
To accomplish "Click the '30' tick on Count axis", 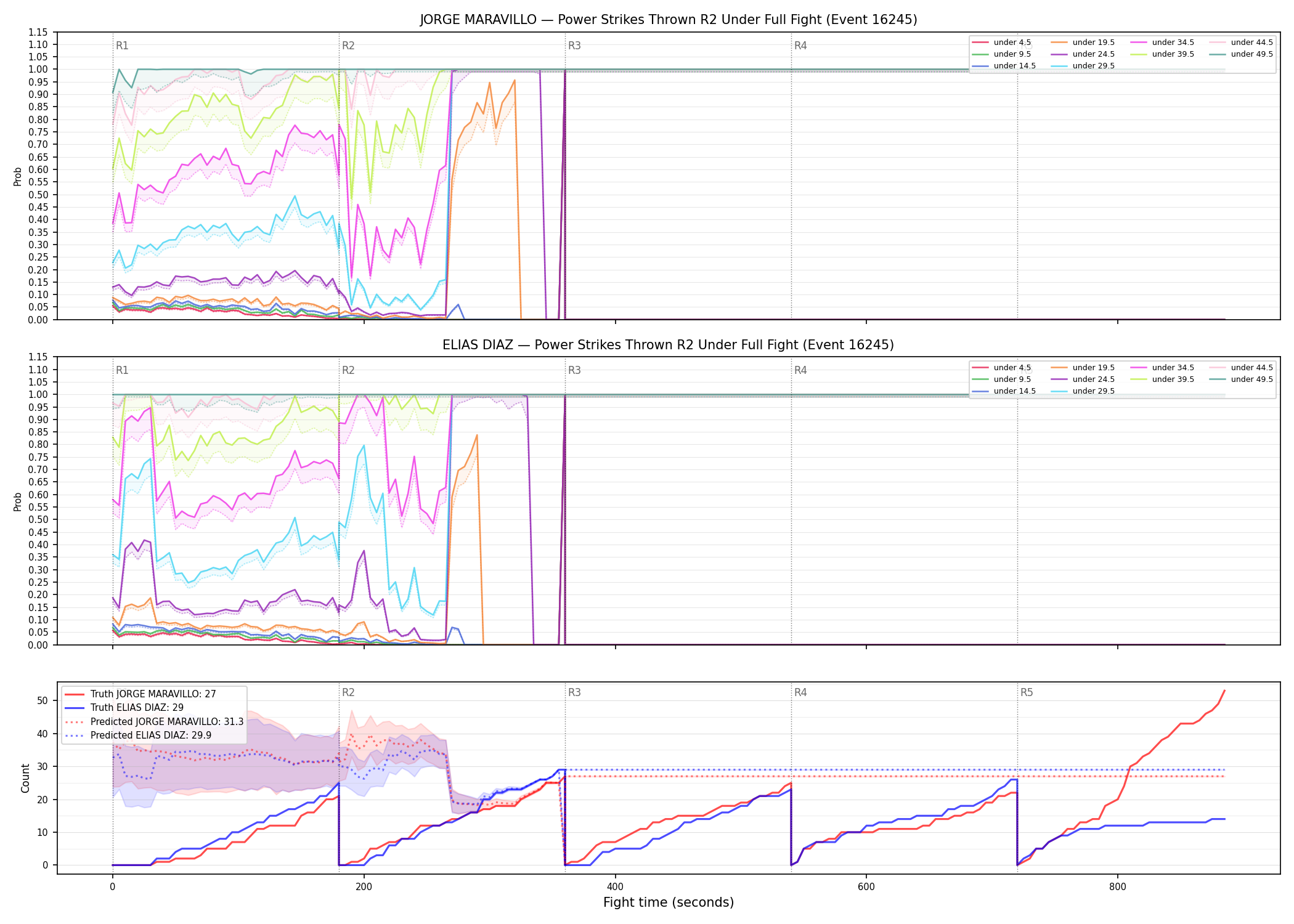I will click(43, 766).
